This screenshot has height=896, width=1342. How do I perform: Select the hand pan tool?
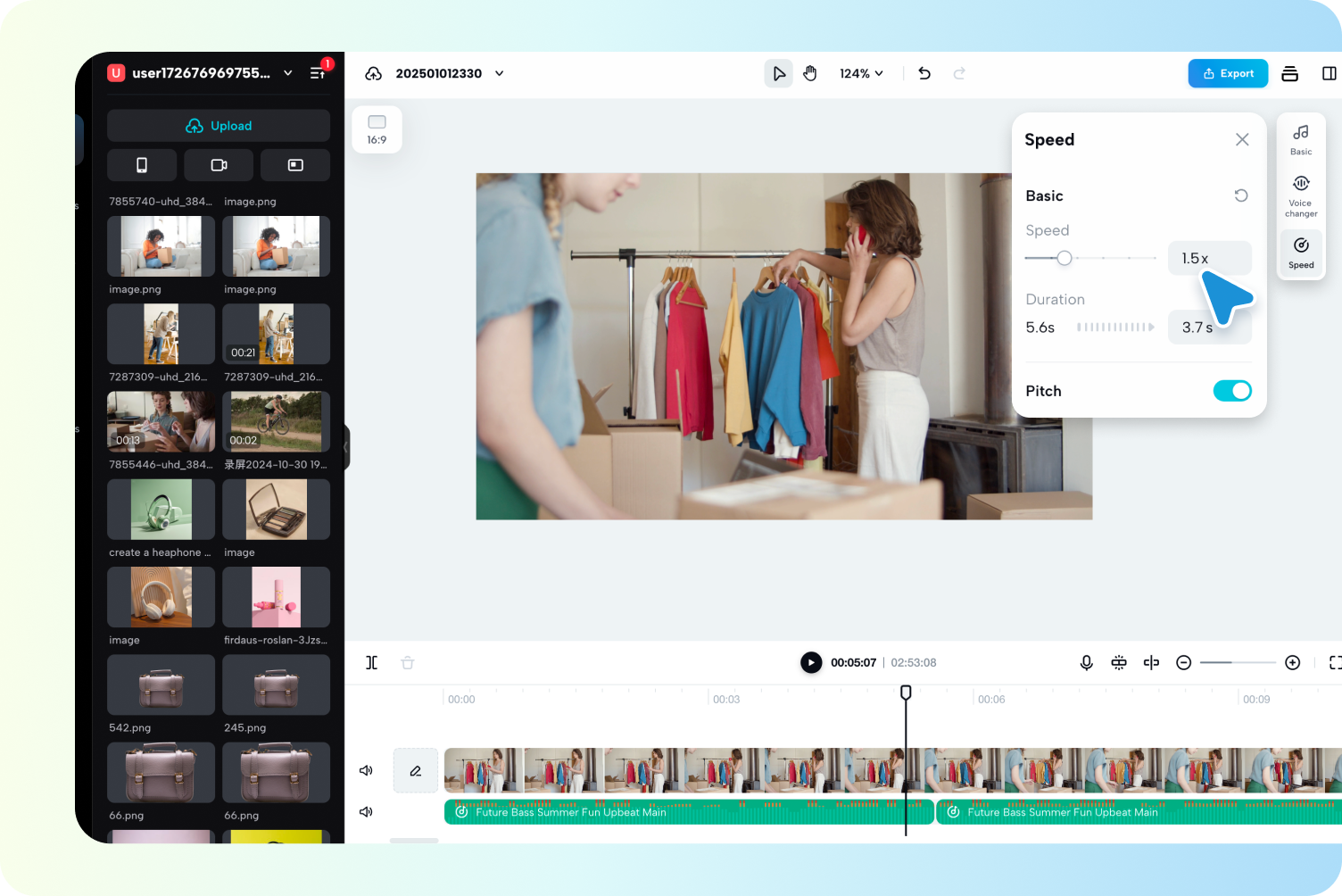(x=809, y=73)
